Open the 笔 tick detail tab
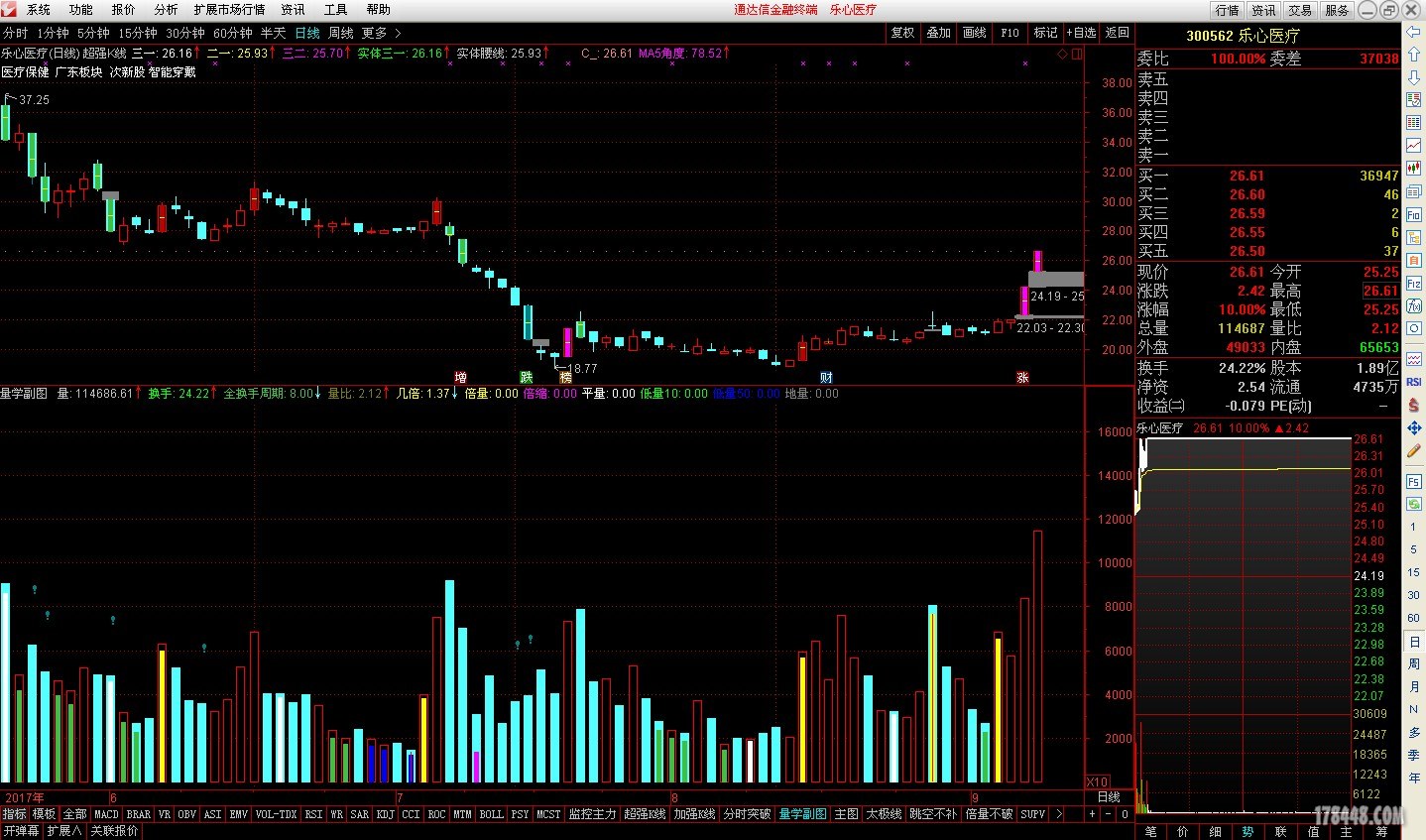The image size is (1426, 840). 1151,831
